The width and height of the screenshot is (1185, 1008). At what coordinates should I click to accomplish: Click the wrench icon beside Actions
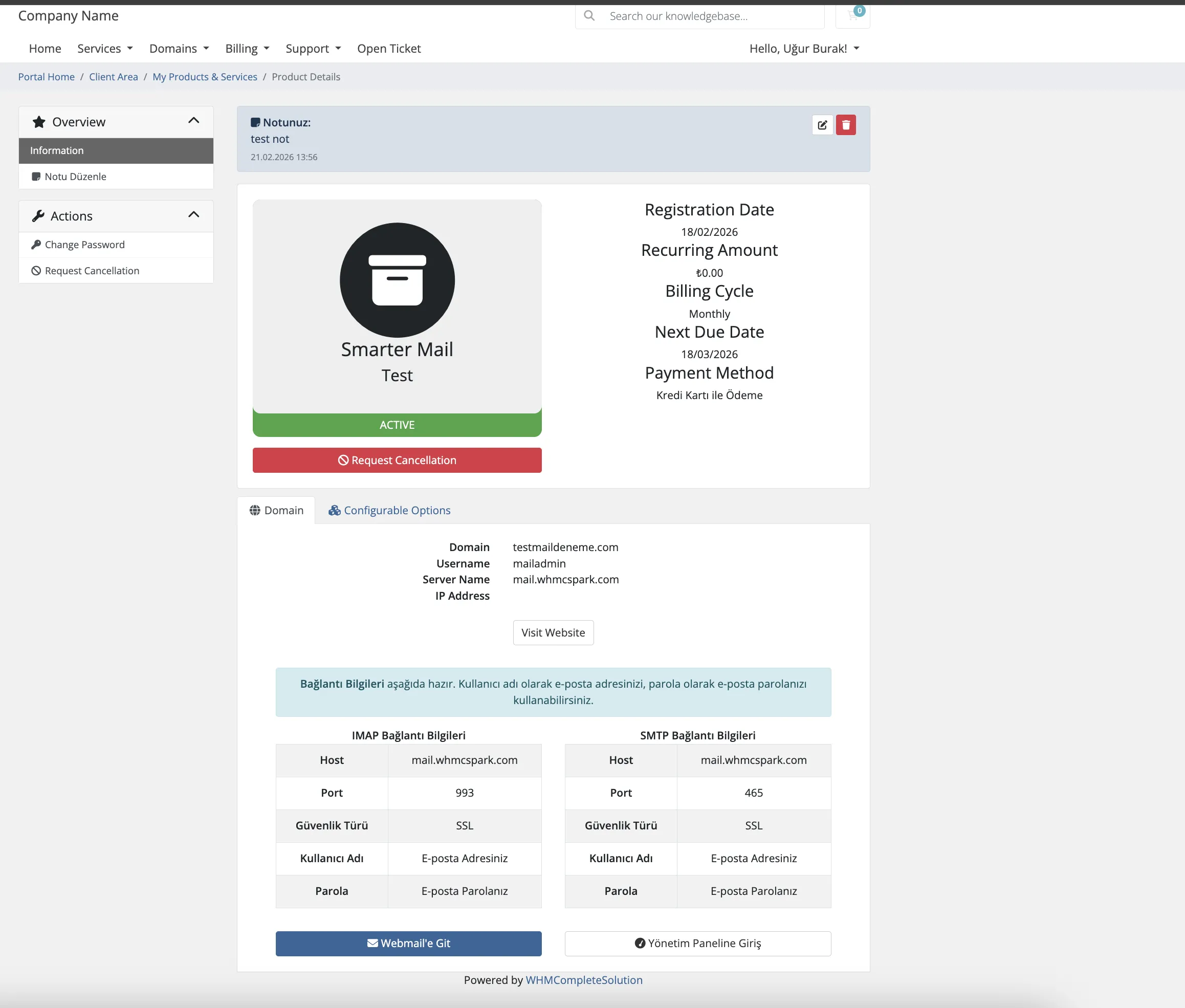pyautogui.click(x=38, y=216)
